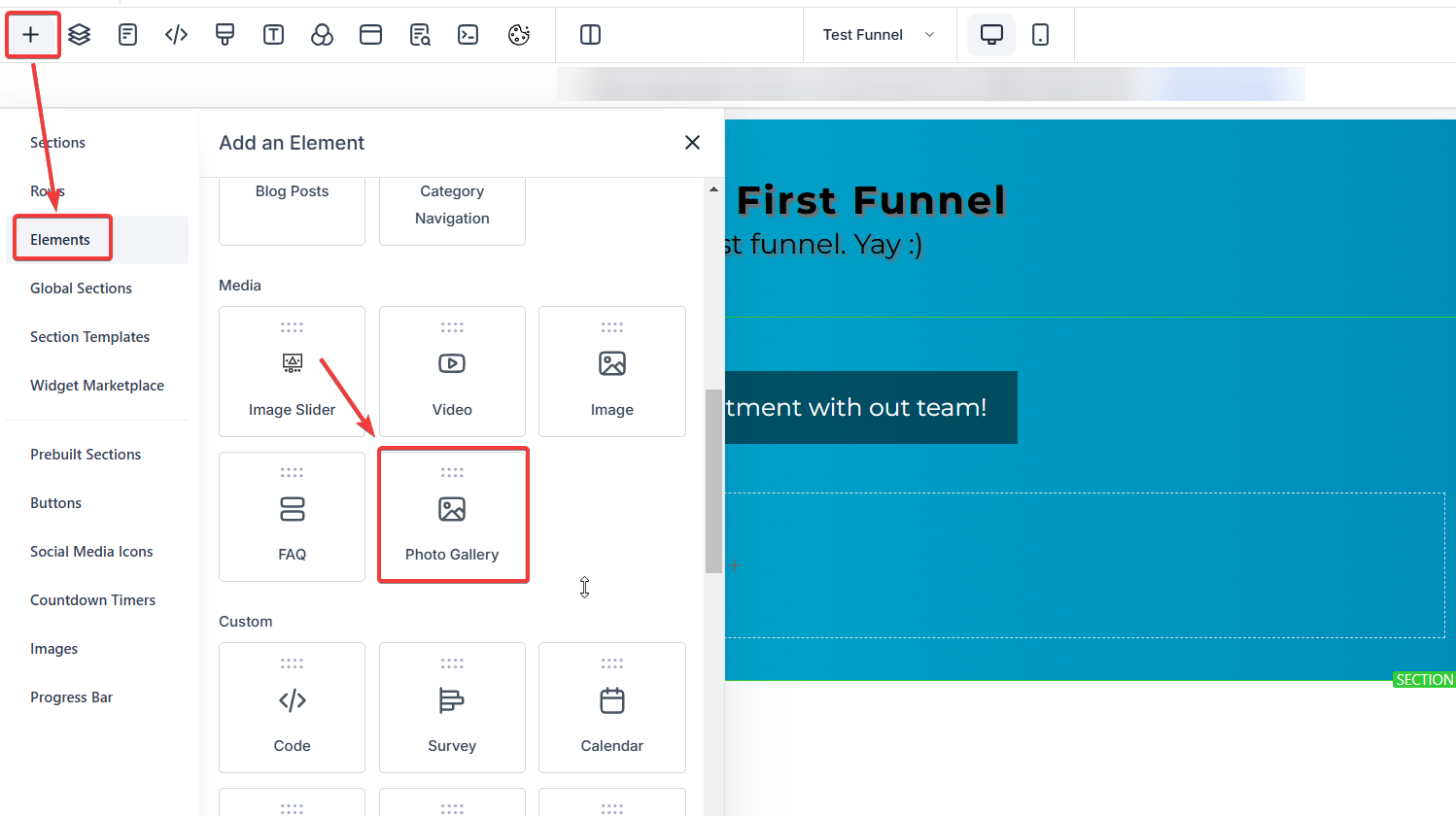Switch to desktop preview
Image resolution: width=1456 pixels, height=816 pixels.
coord(991,35)
